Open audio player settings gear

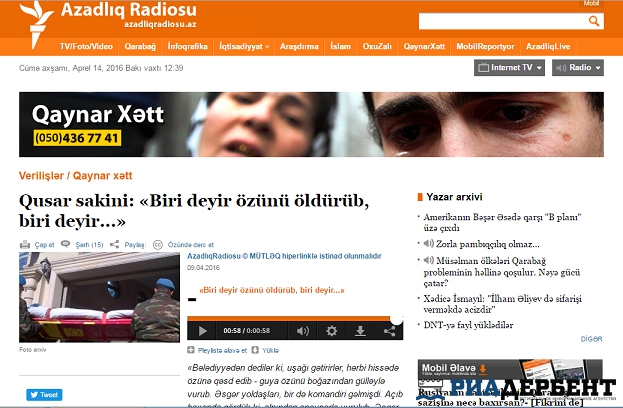tap(331, 330)
